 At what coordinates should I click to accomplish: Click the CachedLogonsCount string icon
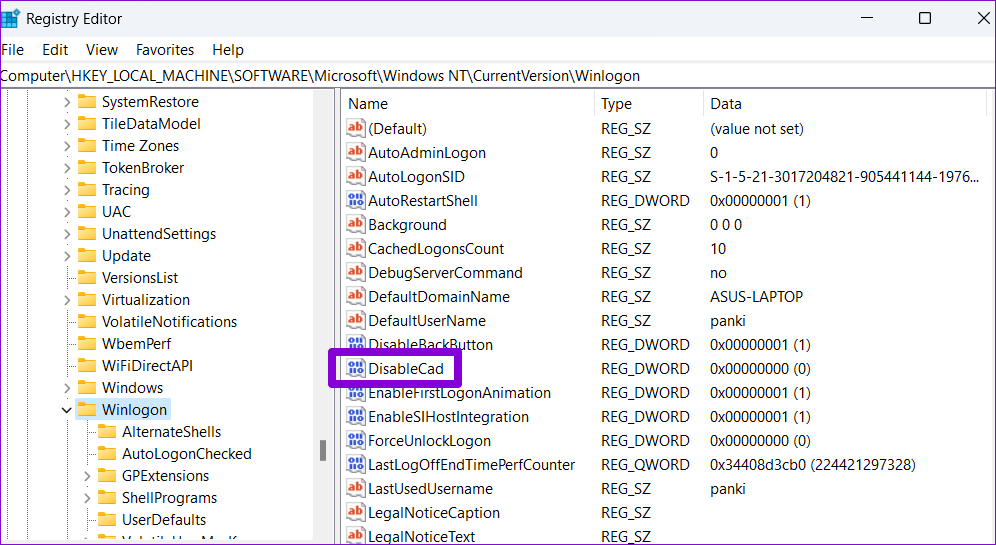pos(356,248)
